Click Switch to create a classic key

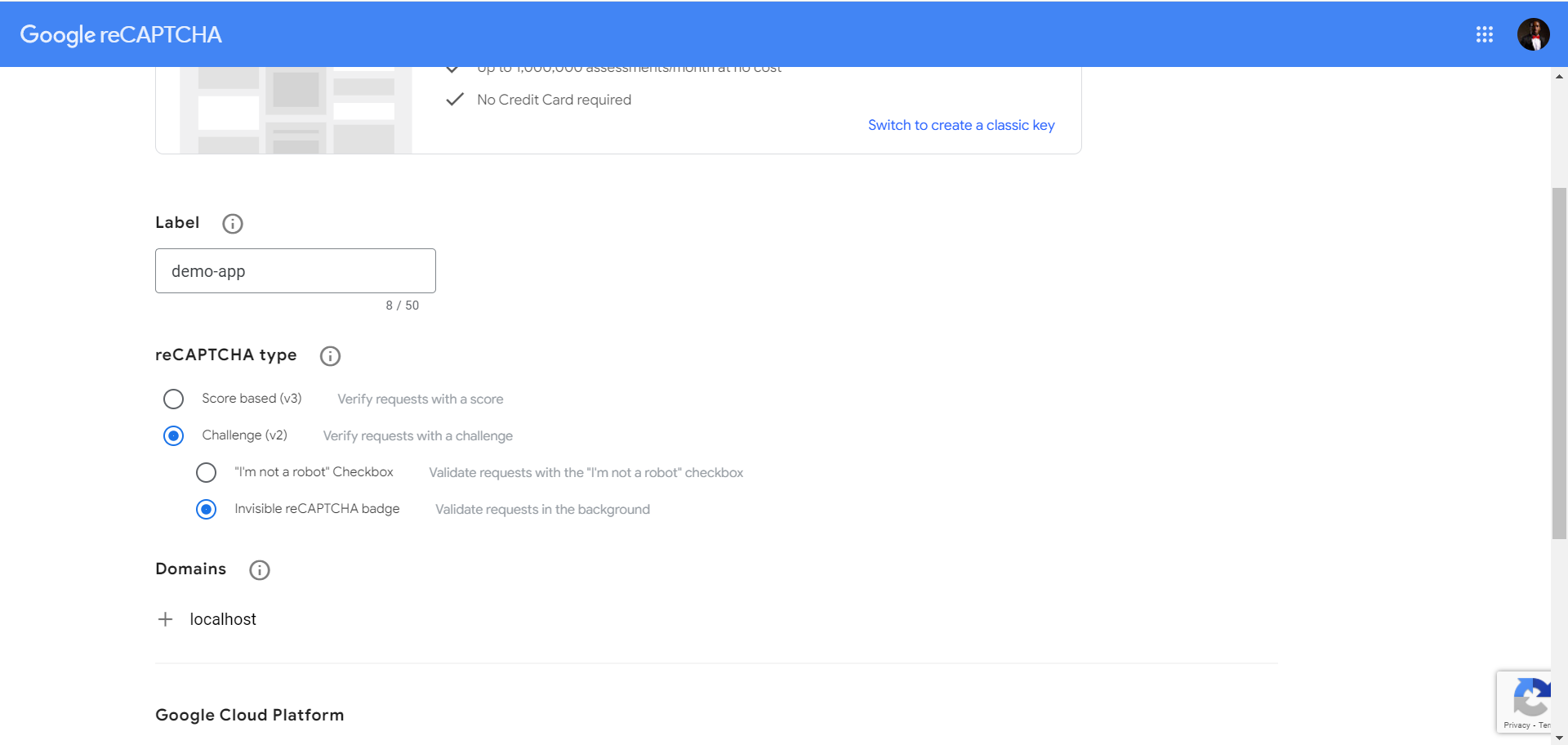[961, 125]
